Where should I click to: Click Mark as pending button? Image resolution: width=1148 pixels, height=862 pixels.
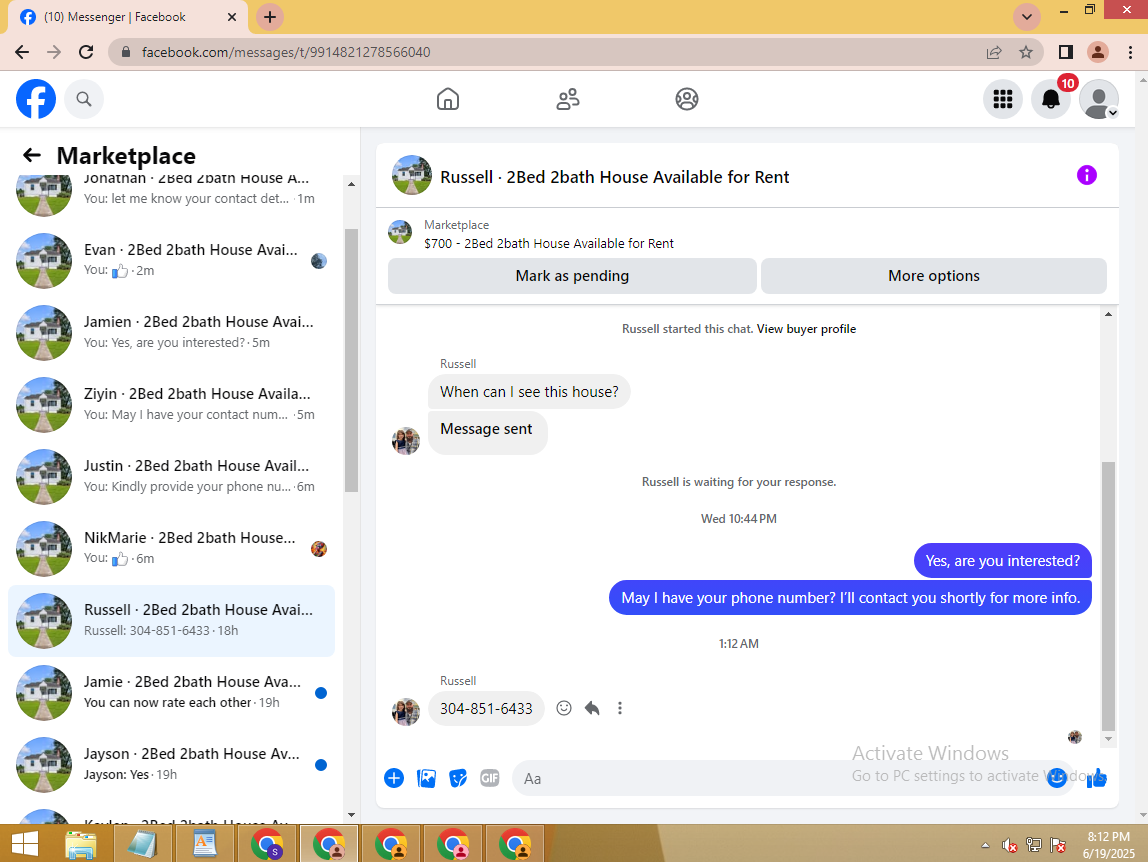572,276
